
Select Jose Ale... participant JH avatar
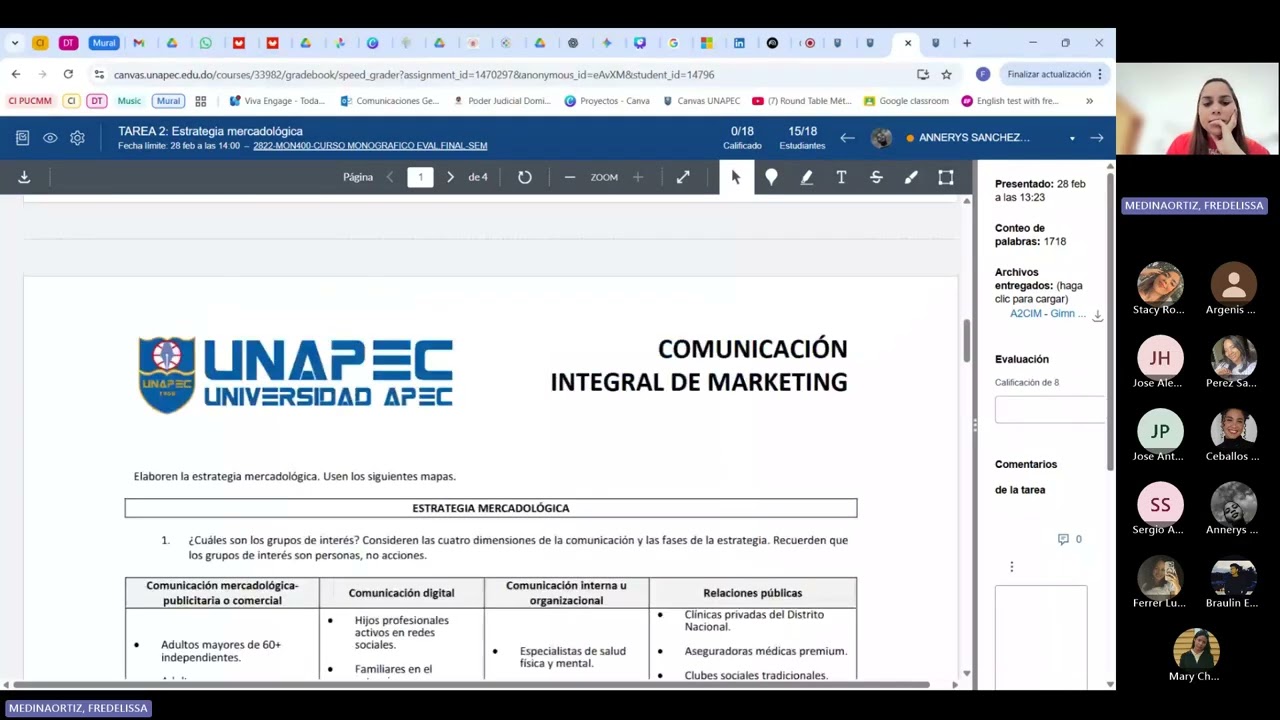coord(1160,358)
